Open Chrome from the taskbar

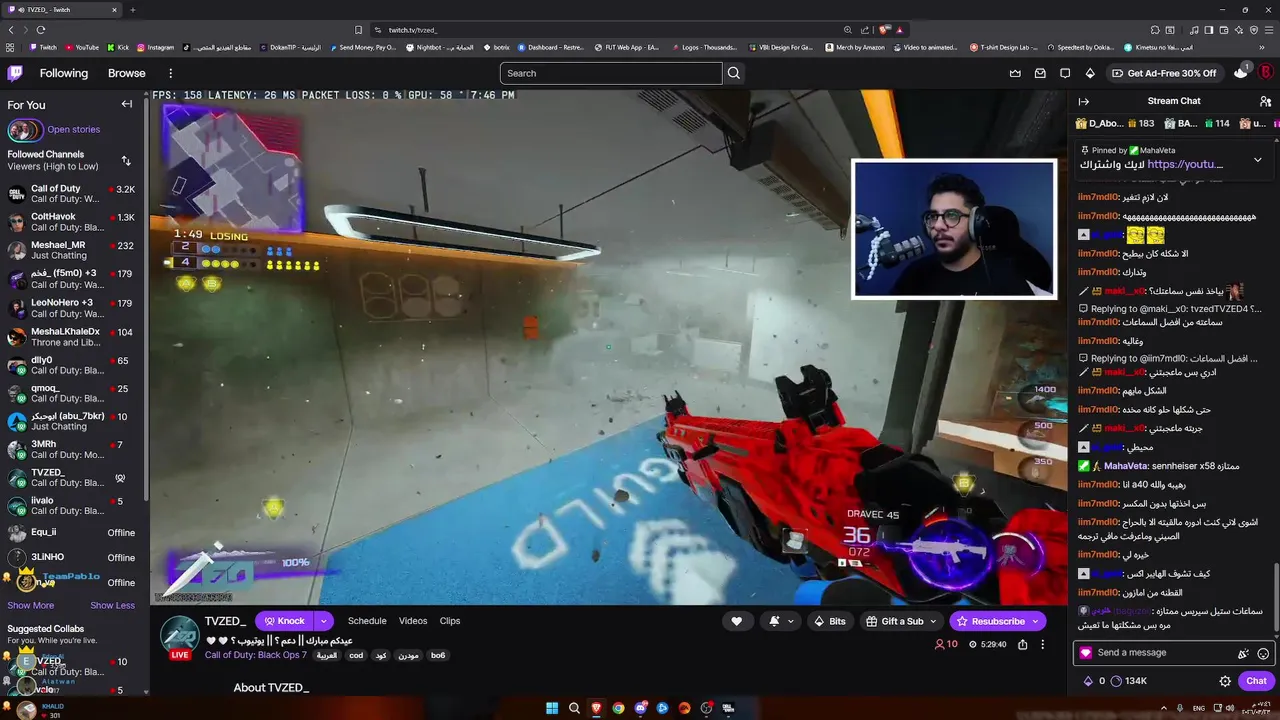click(618, 708)
